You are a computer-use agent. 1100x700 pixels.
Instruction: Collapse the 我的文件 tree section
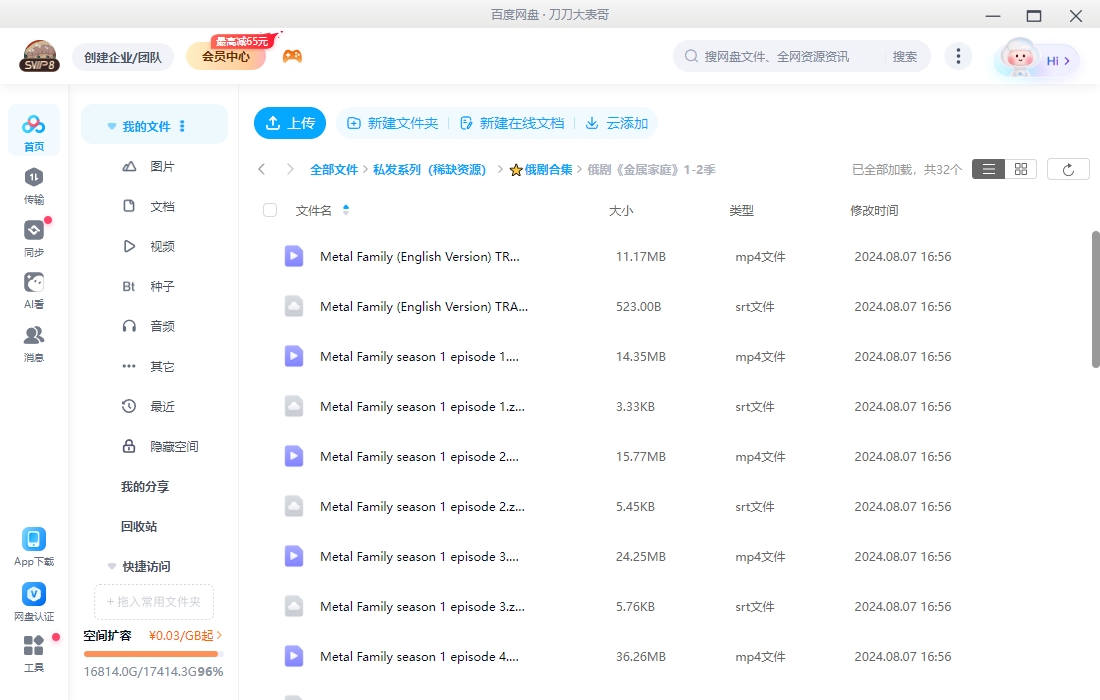coord(112,126)
